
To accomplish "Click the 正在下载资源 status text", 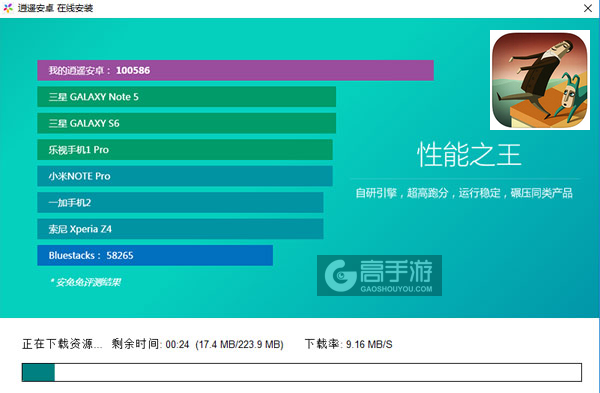I will 62,344.
